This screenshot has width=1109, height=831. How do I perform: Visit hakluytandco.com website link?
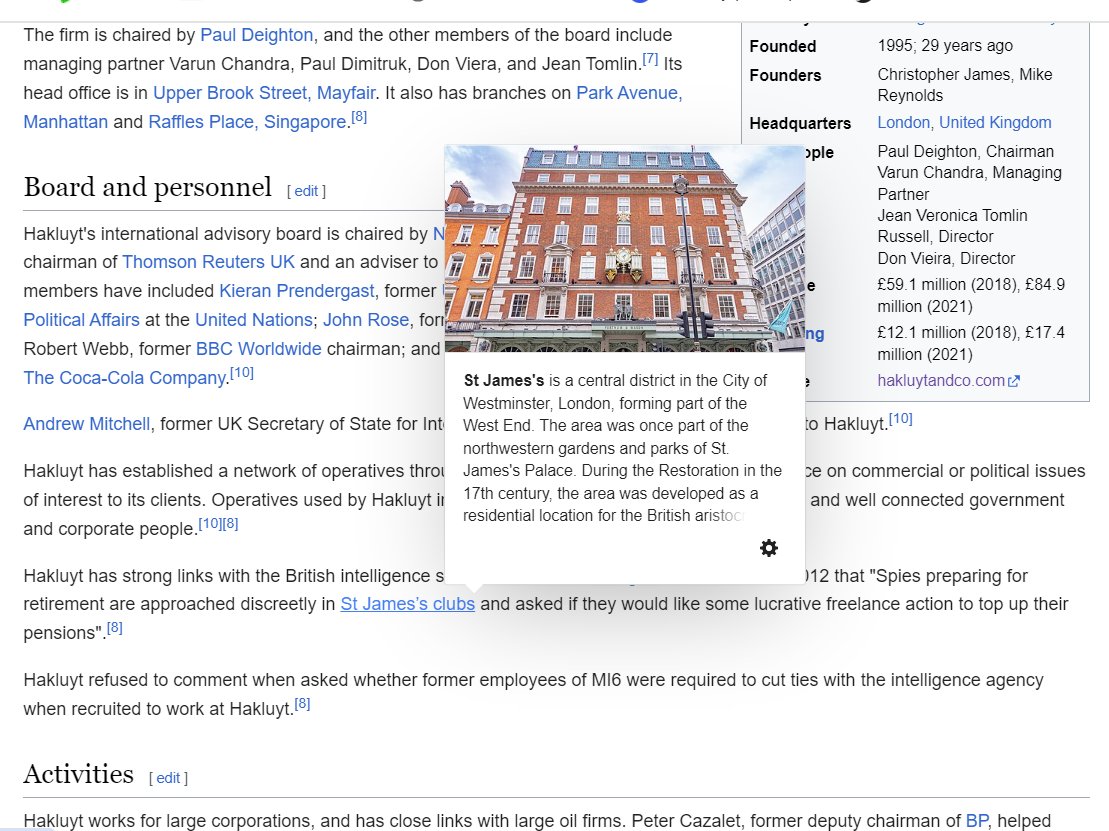(941, 380)
